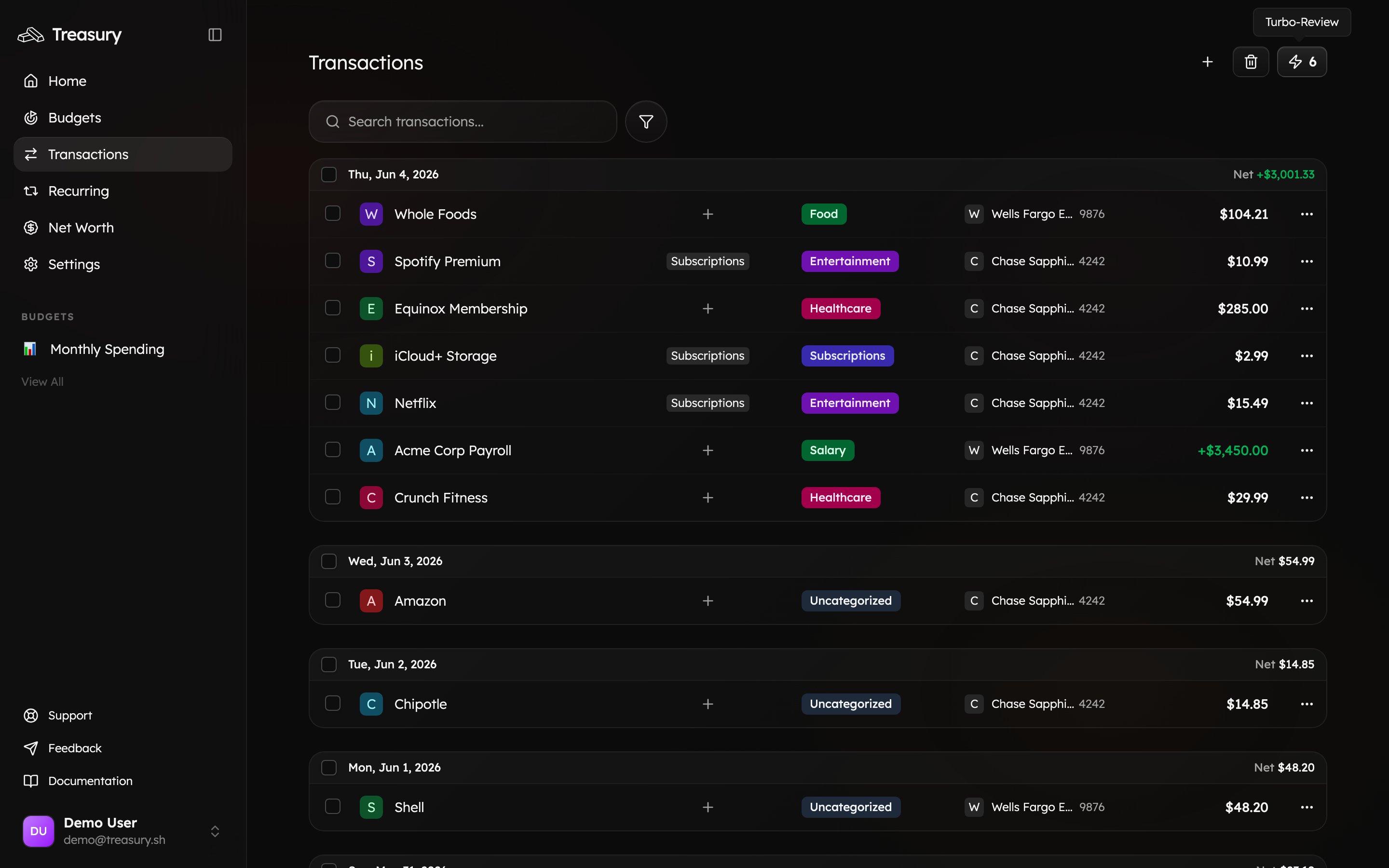Click Acme Corp Salary category badge
The width and height of the screenshot is (1389, 868).
click(828, 451)
